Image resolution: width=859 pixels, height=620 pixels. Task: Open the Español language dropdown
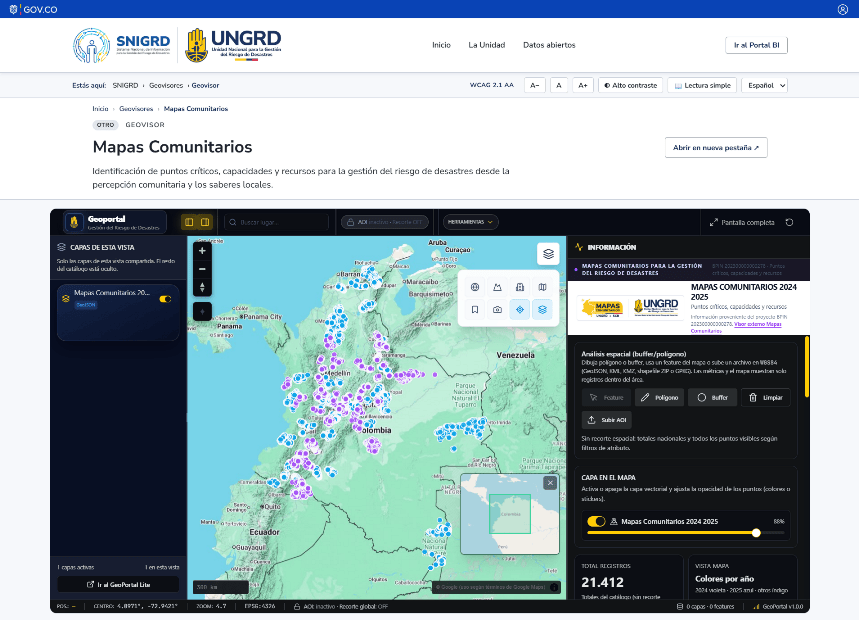[766, 85]
